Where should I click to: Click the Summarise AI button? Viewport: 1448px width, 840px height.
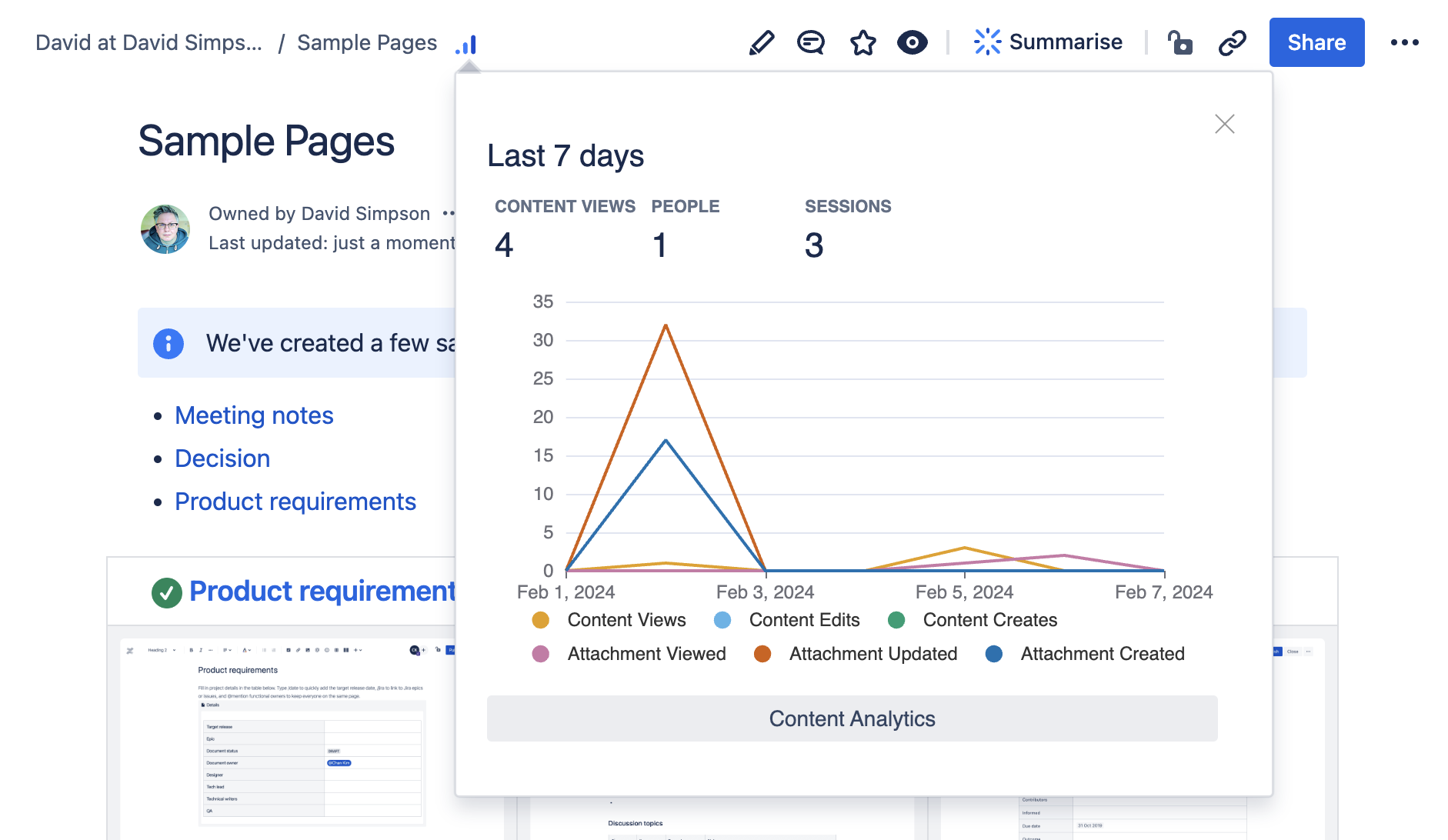pyautogui.click(x=1048, y=42)
